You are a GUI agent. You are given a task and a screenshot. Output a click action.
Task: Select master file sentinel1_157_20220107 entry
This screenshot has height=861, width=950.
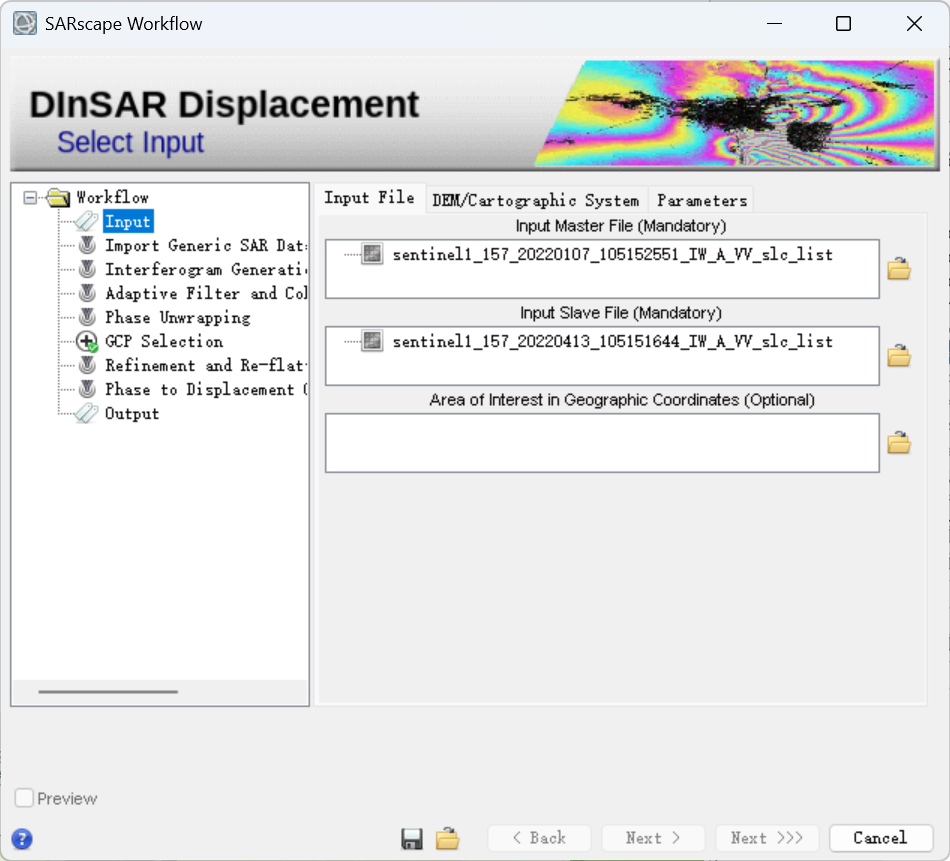(x=613, y=254)
